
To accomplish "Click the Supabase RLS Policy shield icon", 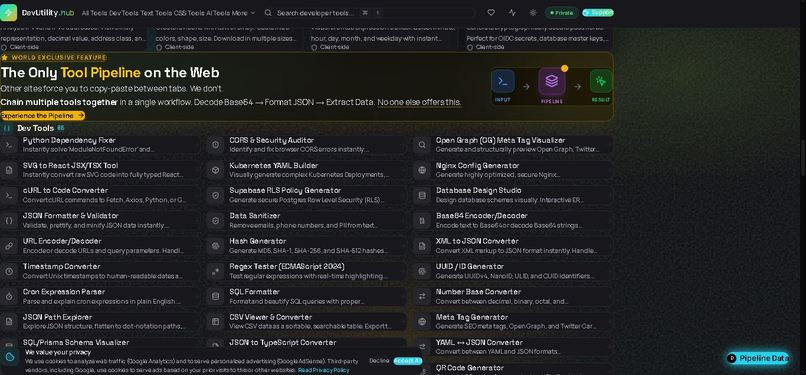I will click(x=215, y=195).
